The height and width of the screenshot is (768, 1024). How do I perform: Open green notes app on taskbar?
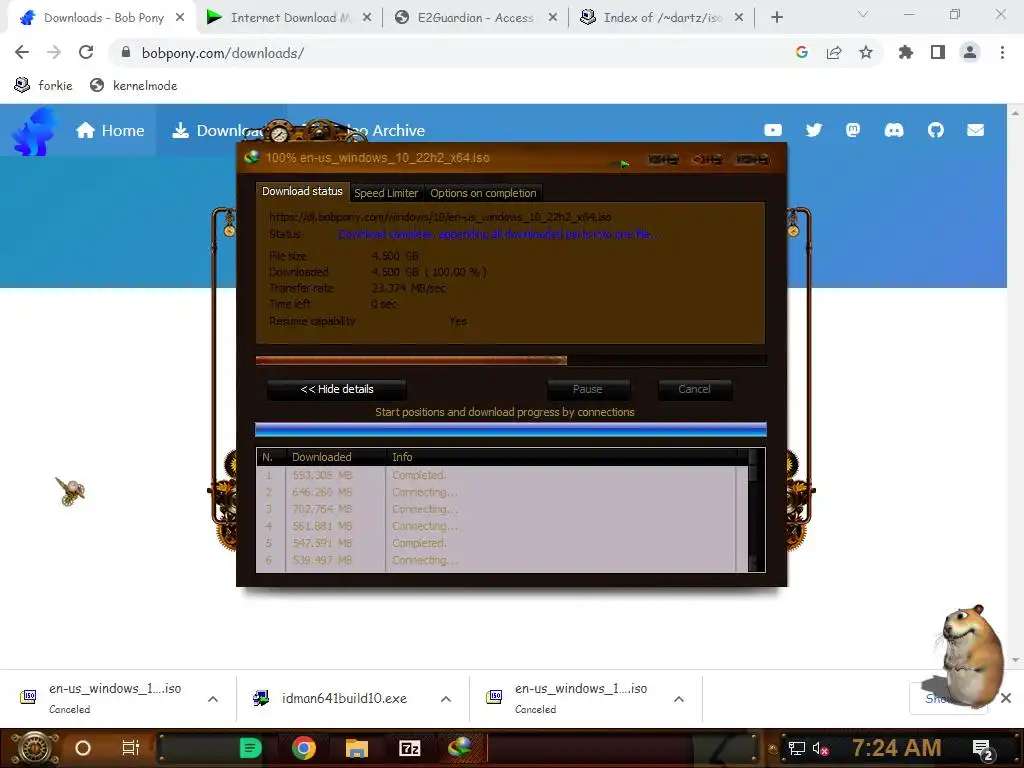click(x=251, y=748)
